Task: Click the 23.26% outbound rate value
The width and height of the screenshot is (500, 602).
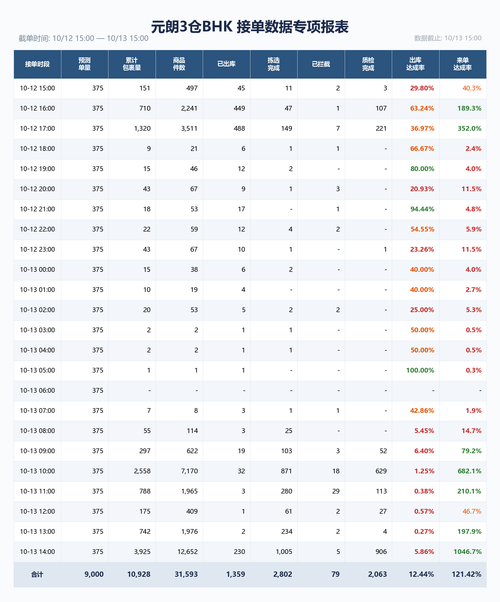Action: click(x=422, y=250)
